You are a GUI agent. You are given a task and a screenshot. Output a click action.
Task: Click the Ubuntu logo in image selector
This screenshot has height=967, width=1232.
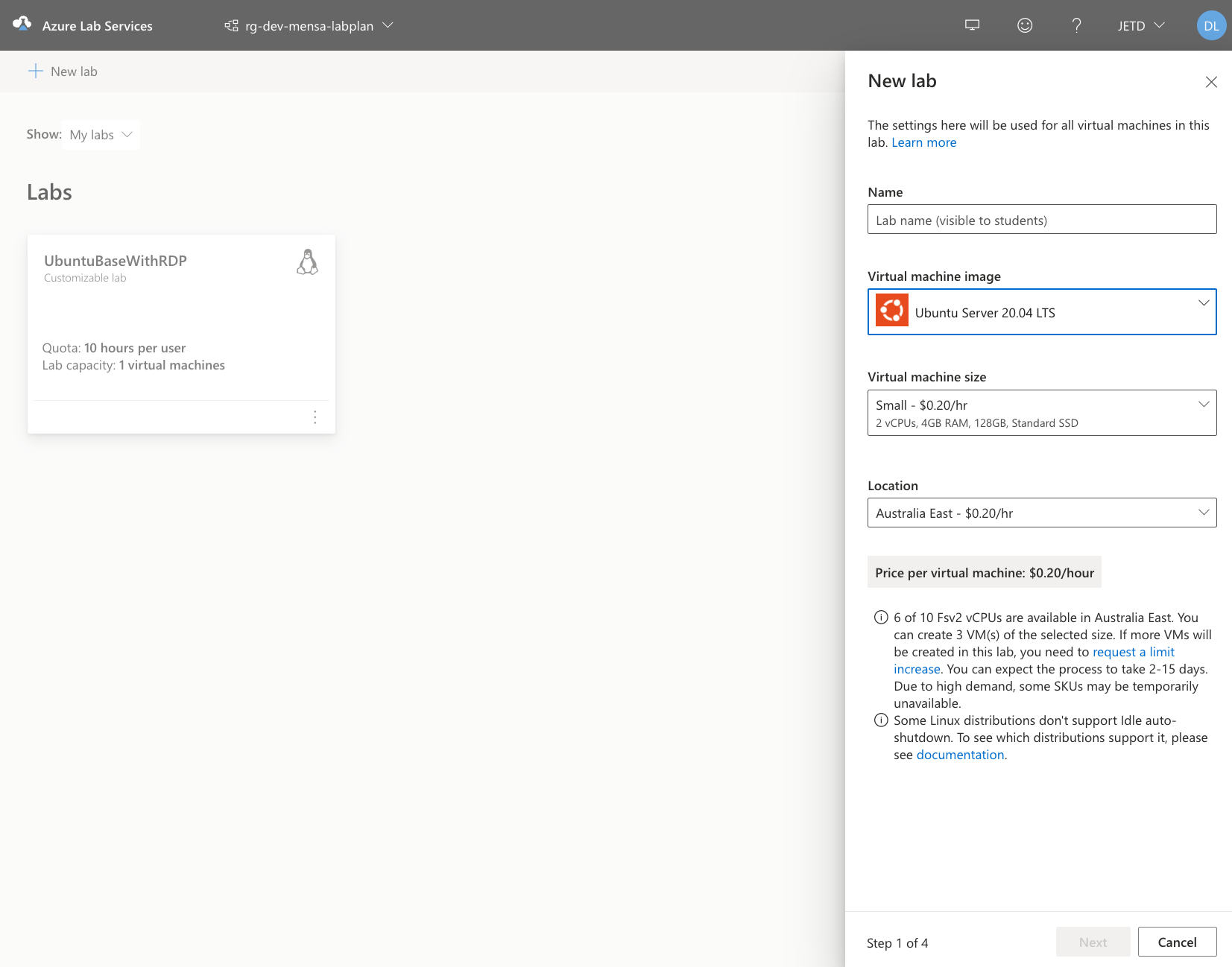891,311
